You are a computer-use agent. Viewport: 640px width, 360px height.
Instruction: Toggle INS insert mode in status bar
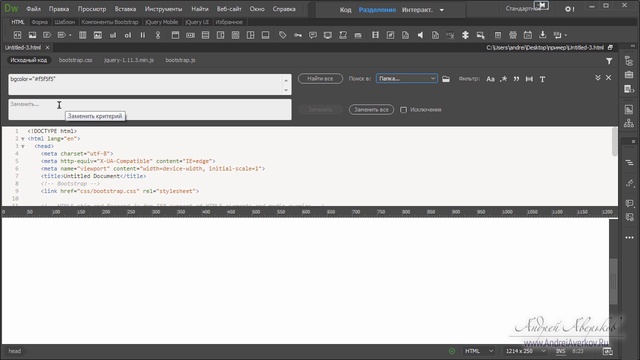[x=560, y=351]
